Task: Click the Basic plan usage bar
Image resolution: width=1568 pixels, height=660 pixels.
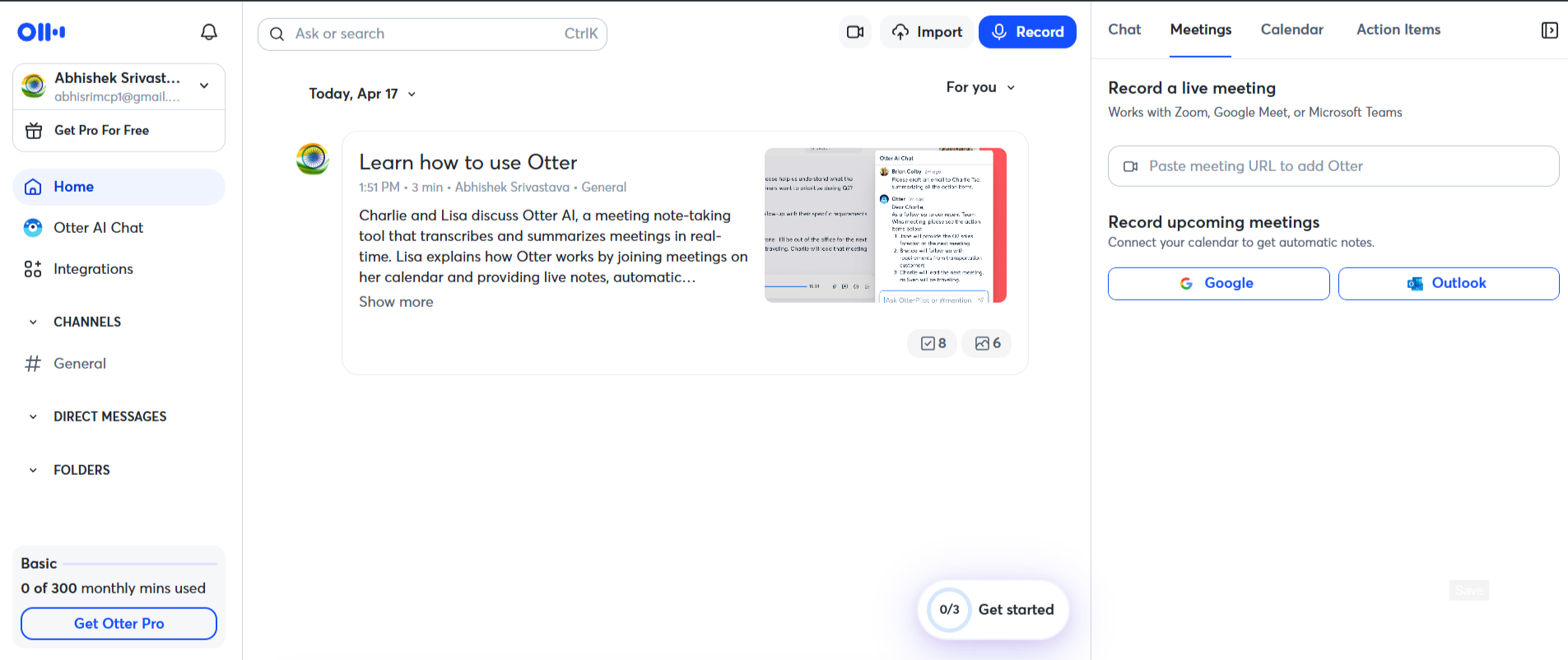Action: (x=140, y=564)
